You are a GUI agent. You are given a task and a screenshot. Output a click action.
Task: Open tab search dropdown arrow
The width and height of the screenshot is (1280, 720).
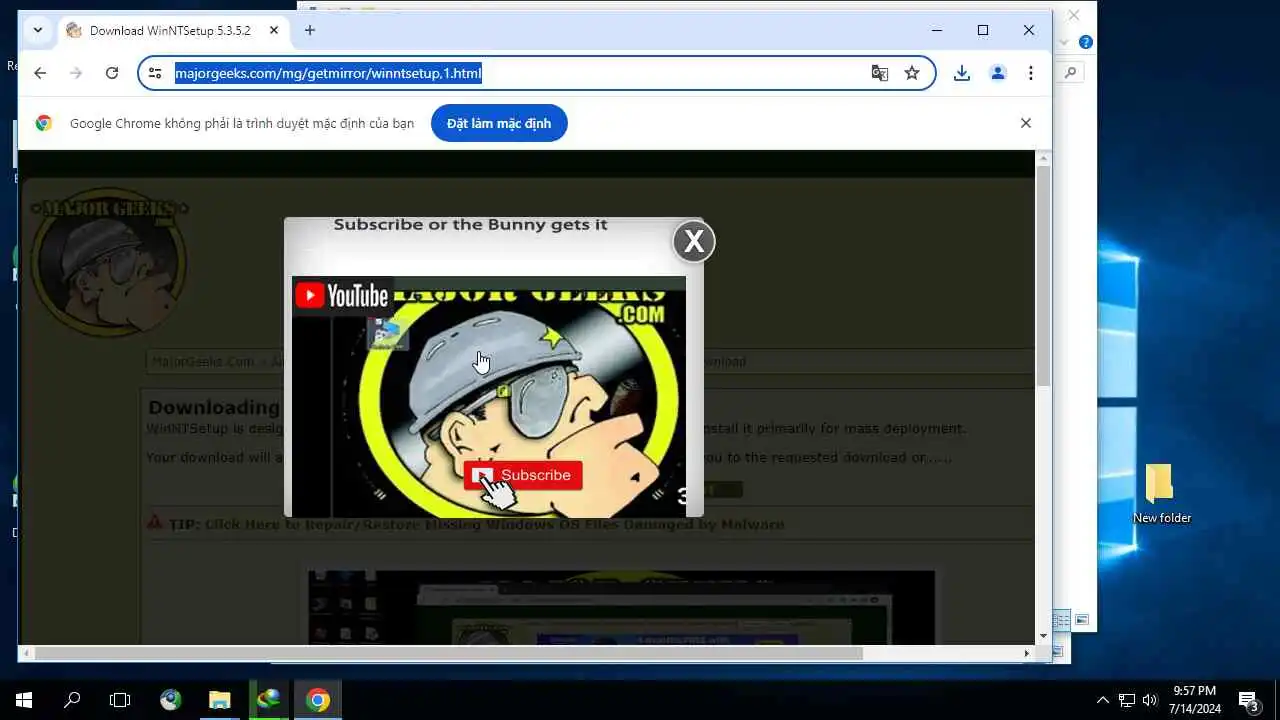click(x=38, y=30)
